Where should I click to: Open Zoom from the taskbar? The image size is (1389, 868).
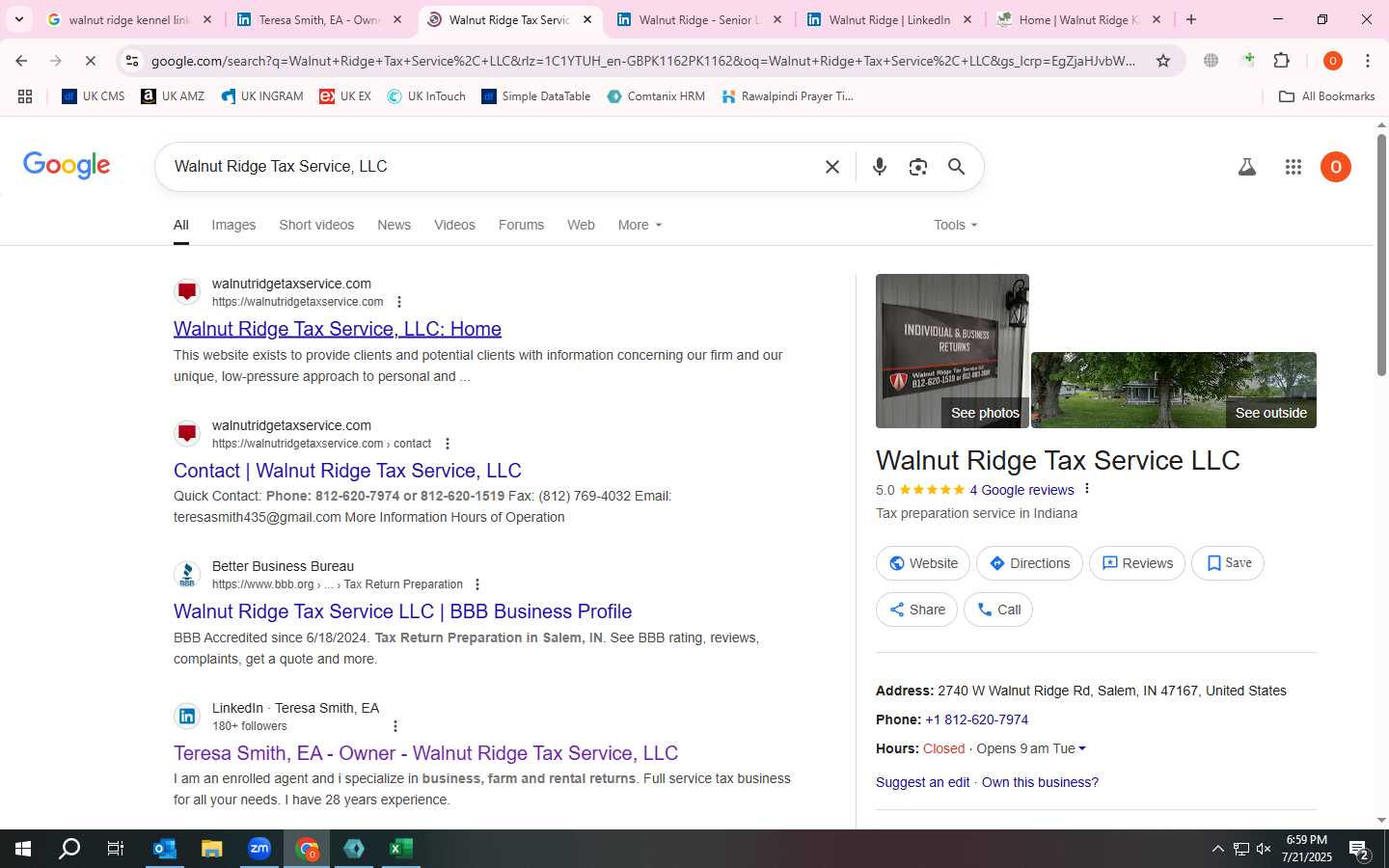tap(259, 849)
